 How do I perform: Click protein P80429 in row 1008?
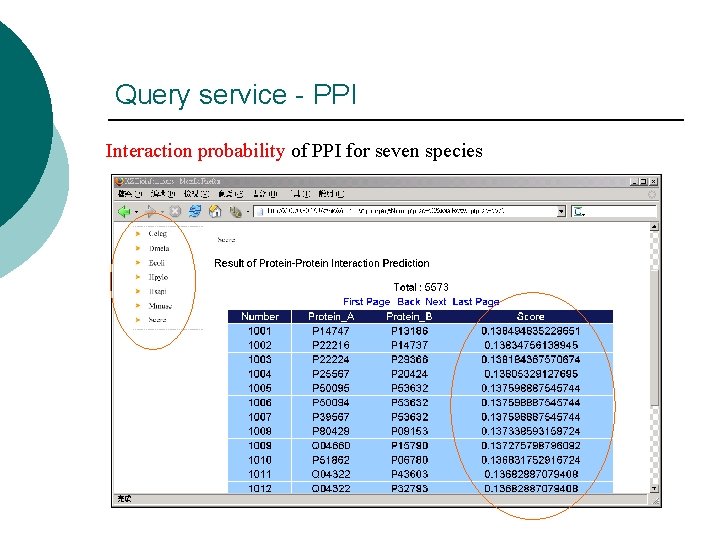coord(331,432)
